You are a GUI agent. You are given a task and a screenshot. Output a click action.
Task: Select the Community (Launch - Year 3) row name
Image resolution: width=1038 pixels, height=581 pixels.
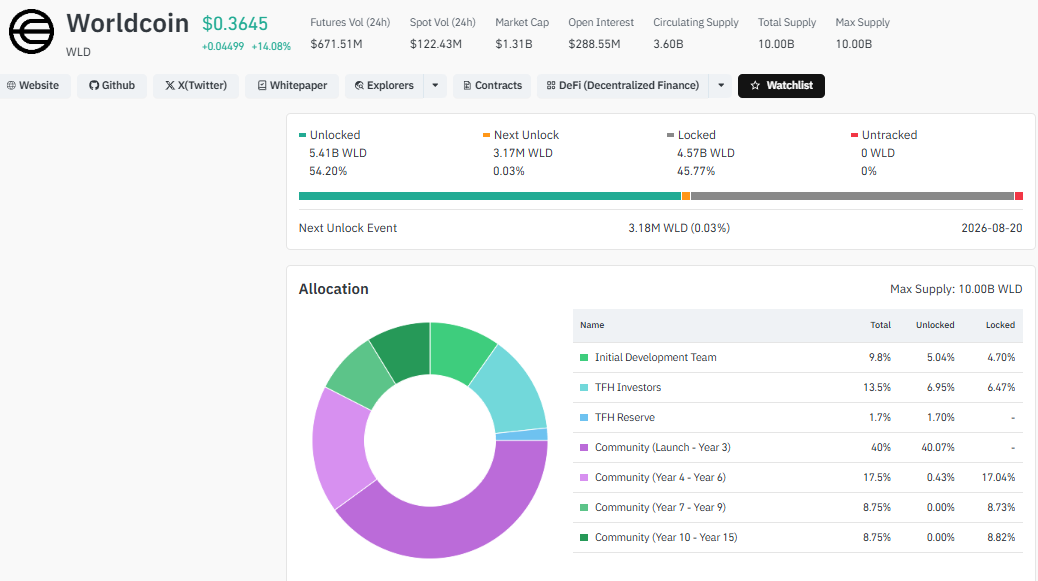(x=663, y=447)
